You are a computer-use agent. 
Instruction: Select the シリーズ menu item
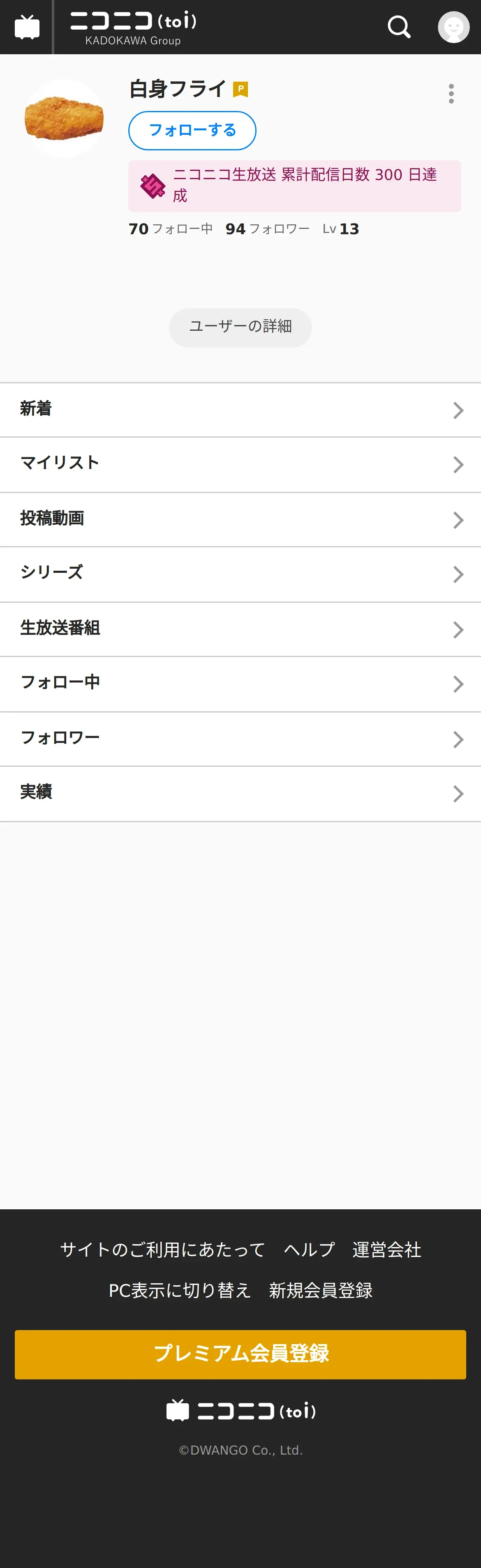click(x=240, y=574)
